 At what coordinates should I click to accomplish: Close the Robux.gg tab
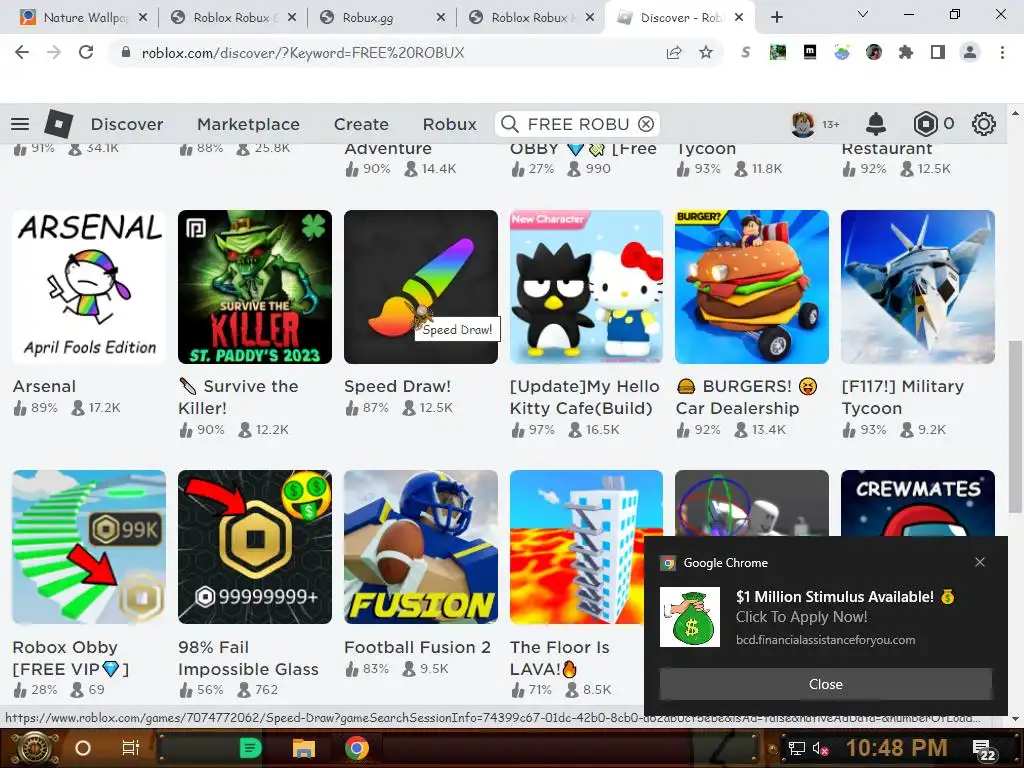441,18
